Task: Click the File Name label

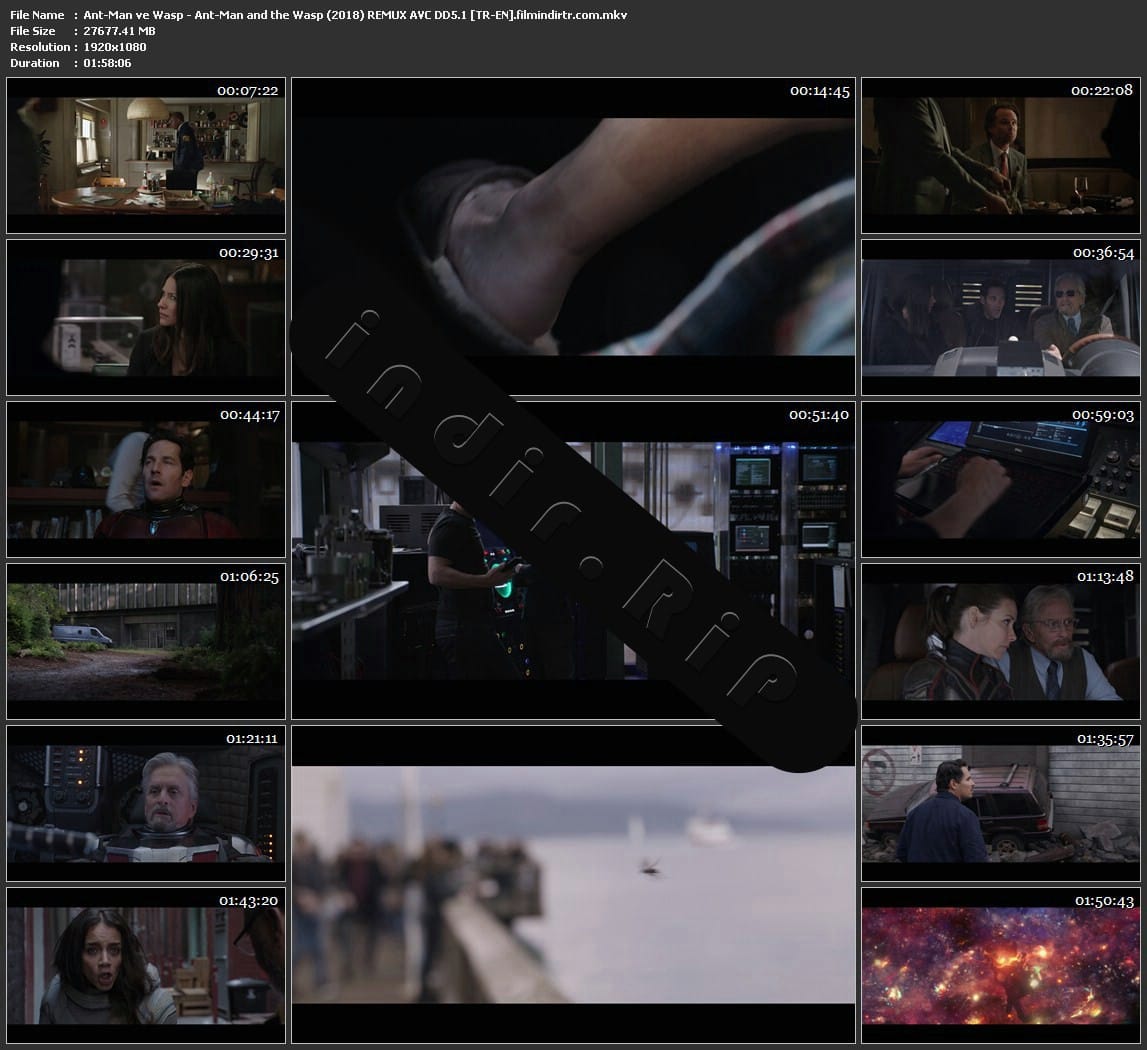Action: [37, 15]
